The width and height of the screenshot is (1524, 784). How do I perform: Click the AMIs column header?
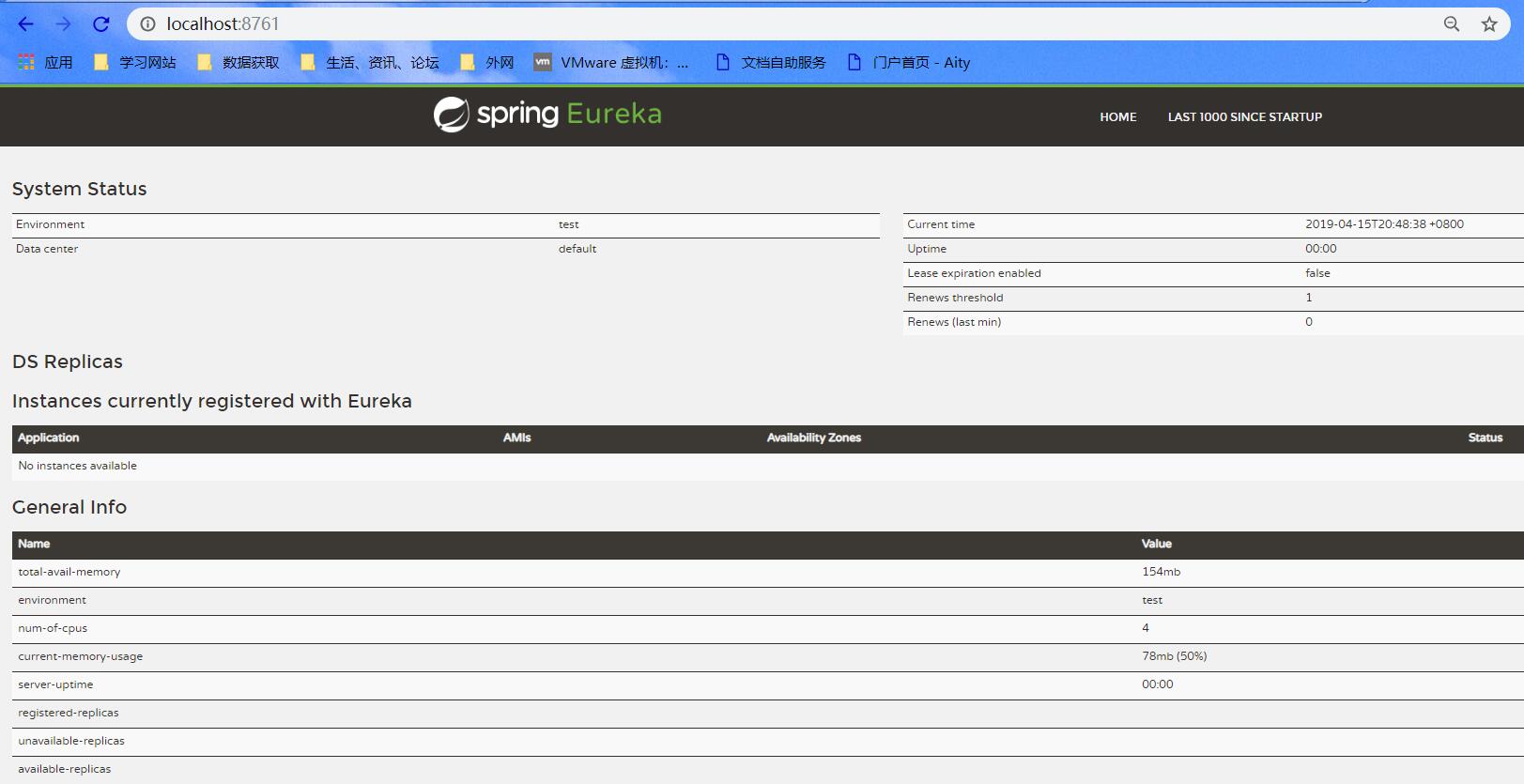pyautogui.click(x=517, y=438)
